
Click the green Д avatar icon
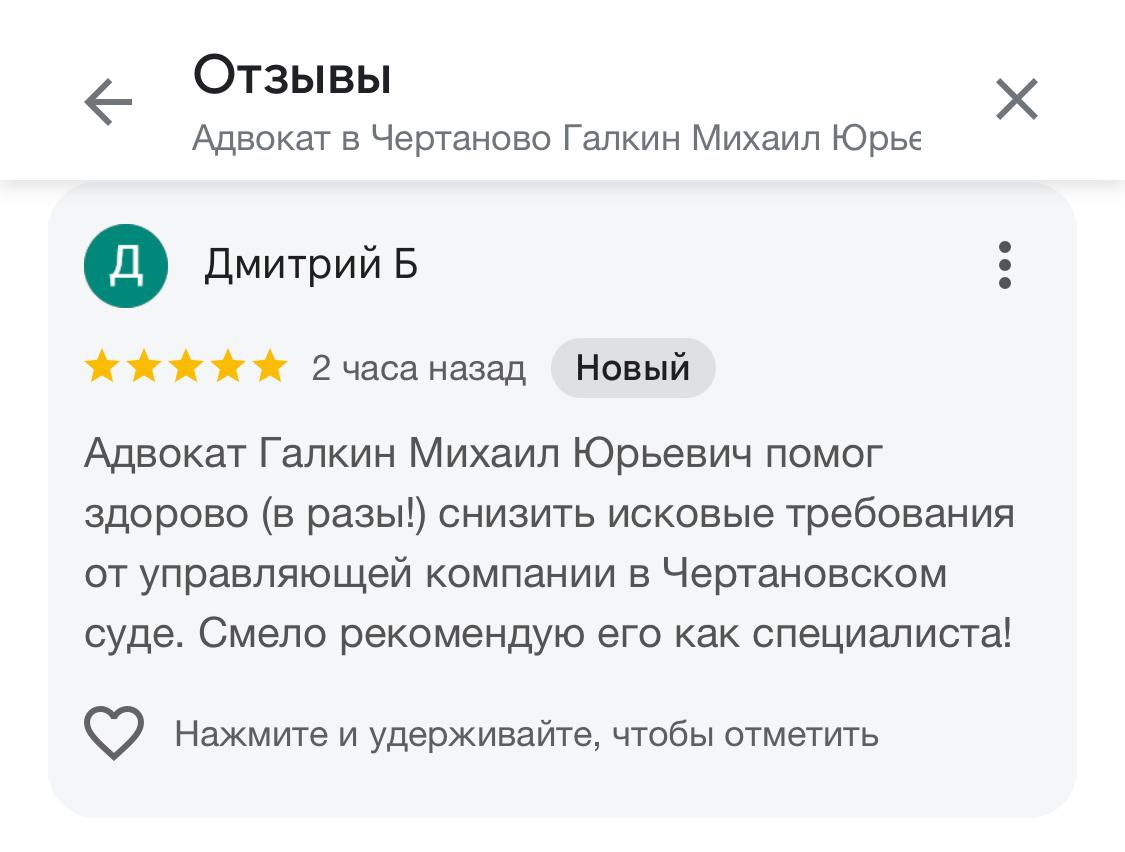126,266
